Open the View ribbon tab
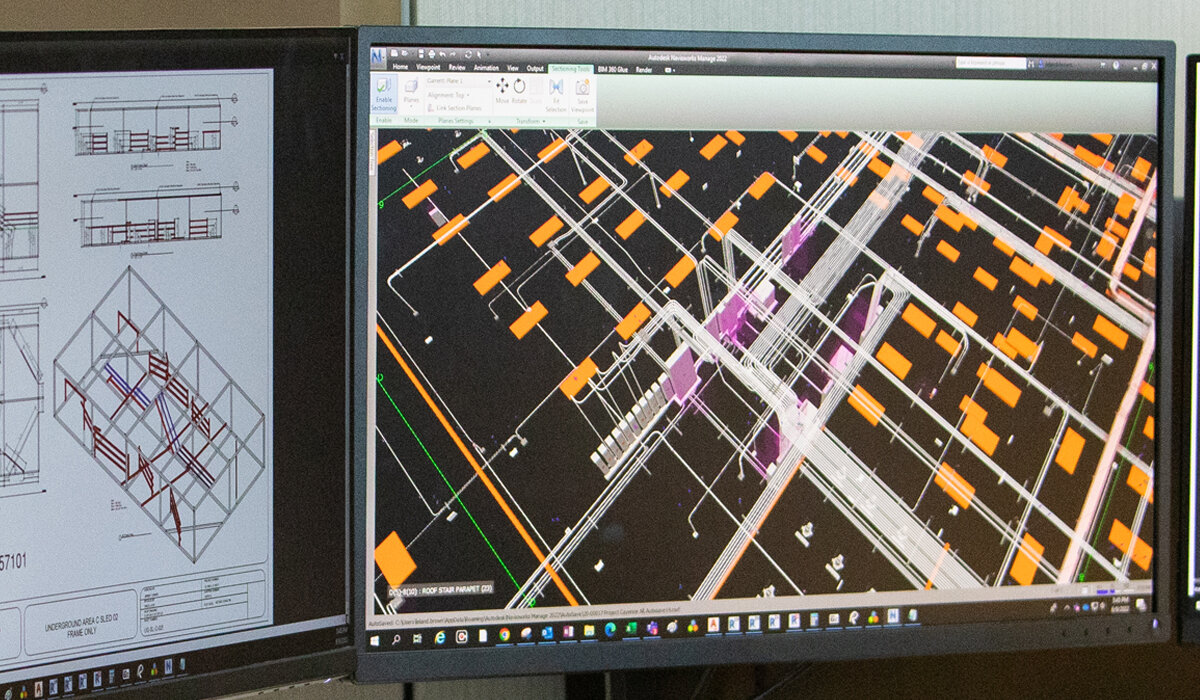This screenshot has width=1200, height=700. 513,68
